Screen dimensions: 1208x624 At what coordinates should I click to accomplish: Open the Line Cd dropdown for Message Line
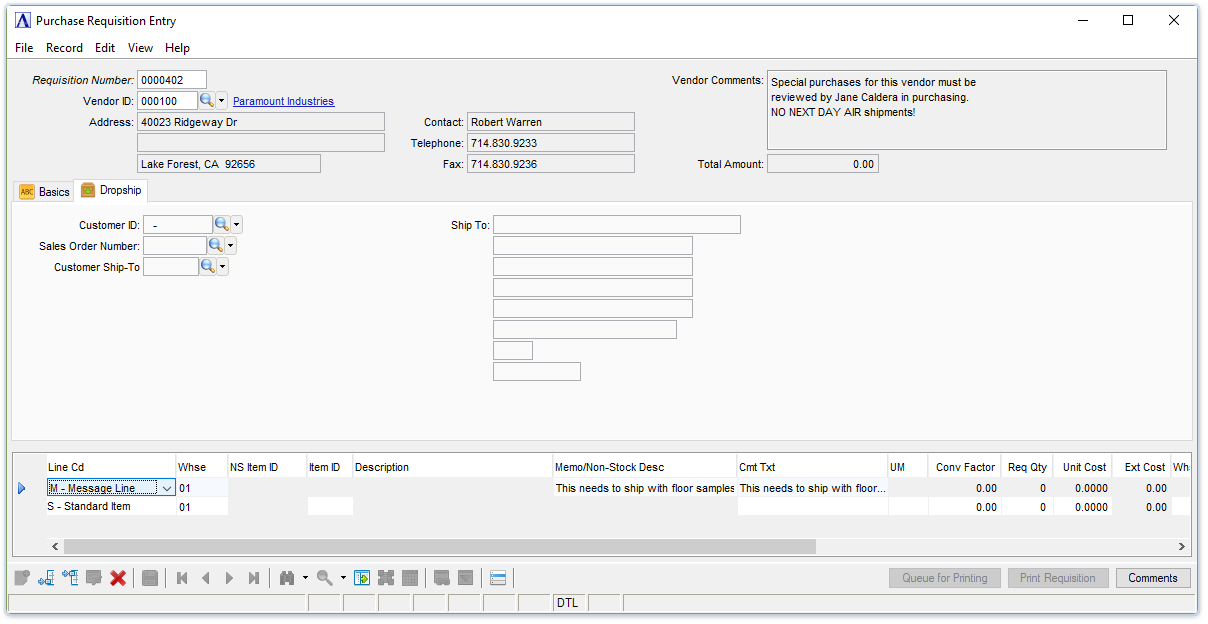pyautogui.click(x=166, y=488)
